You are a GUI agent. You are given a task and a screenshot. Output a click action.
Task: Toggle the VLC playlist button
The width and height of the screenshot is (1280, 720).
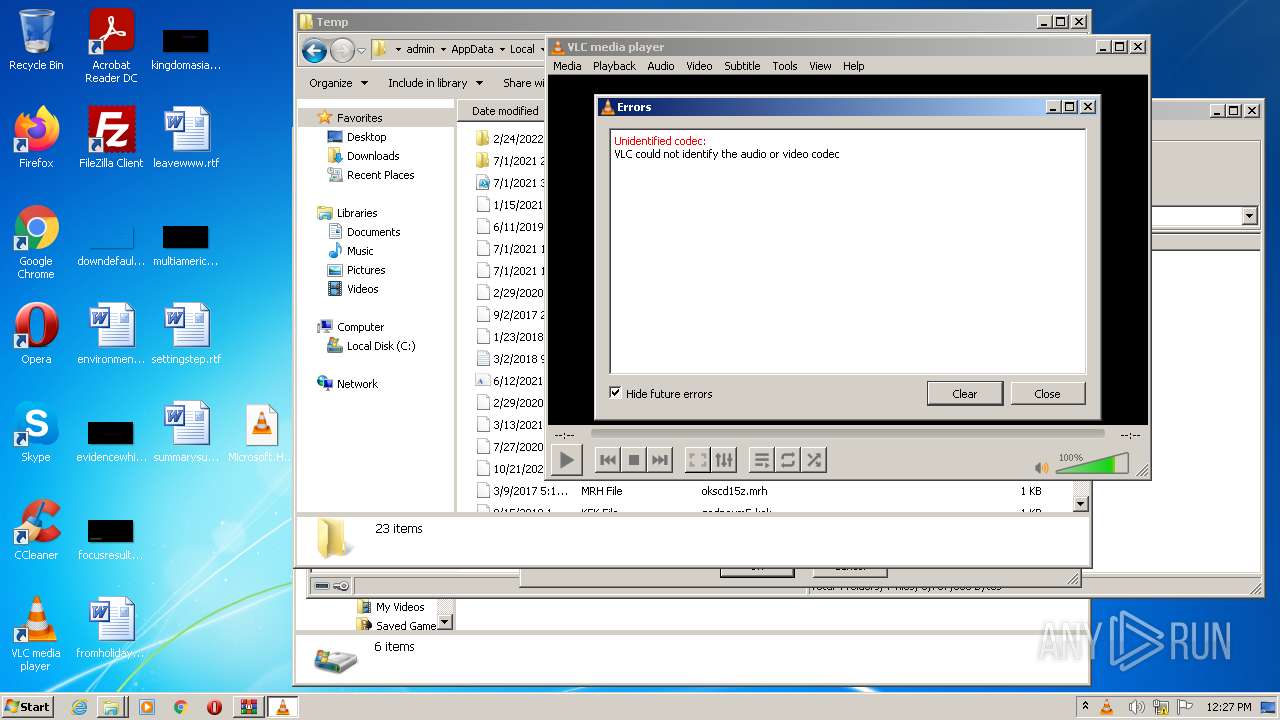[x=762, y=460]
